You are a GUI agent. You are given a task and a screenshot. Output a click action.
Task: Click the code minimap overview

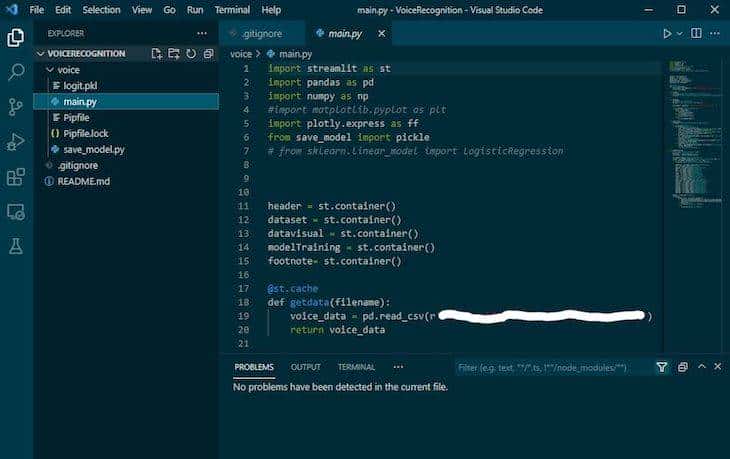[x=695, y=135]
